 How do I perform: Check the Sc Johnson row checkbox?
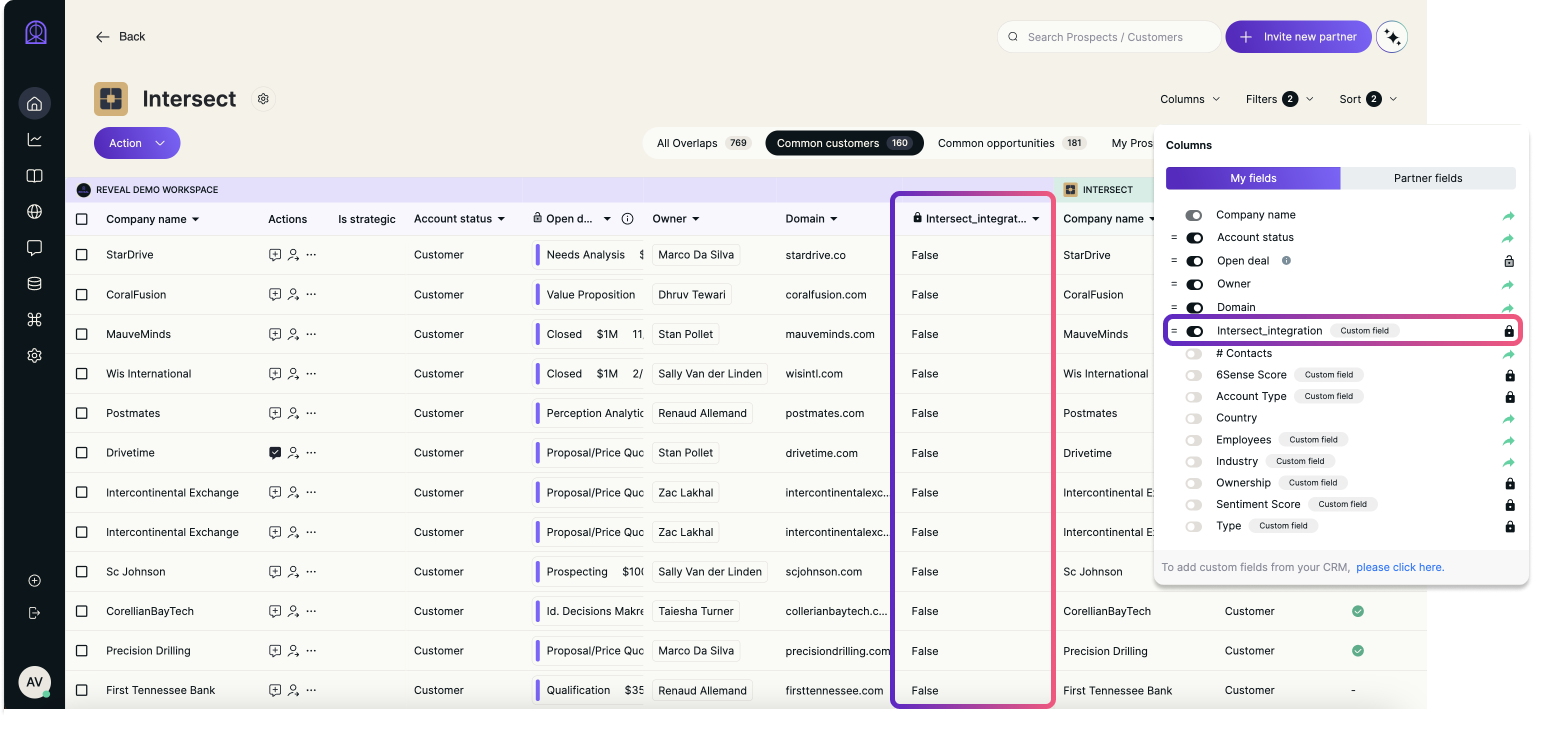point(82,572)
